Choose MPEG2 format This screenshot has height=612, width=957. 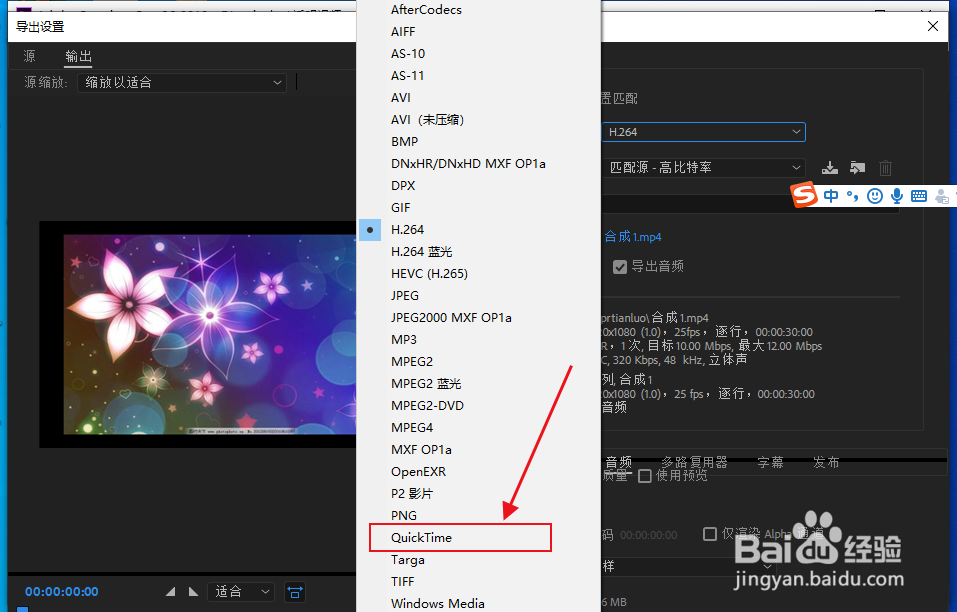click(x=412, y=361)
